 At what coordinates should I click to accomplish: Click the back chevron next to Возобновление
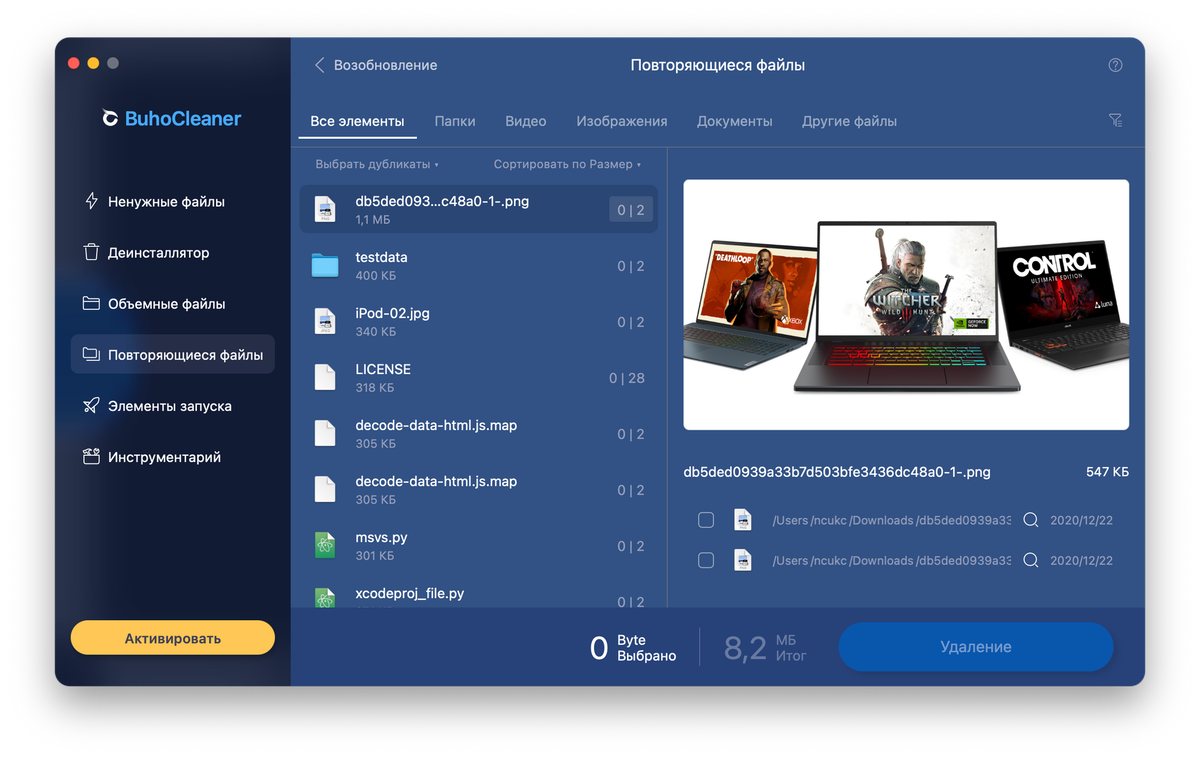click(x=320, y=65)
